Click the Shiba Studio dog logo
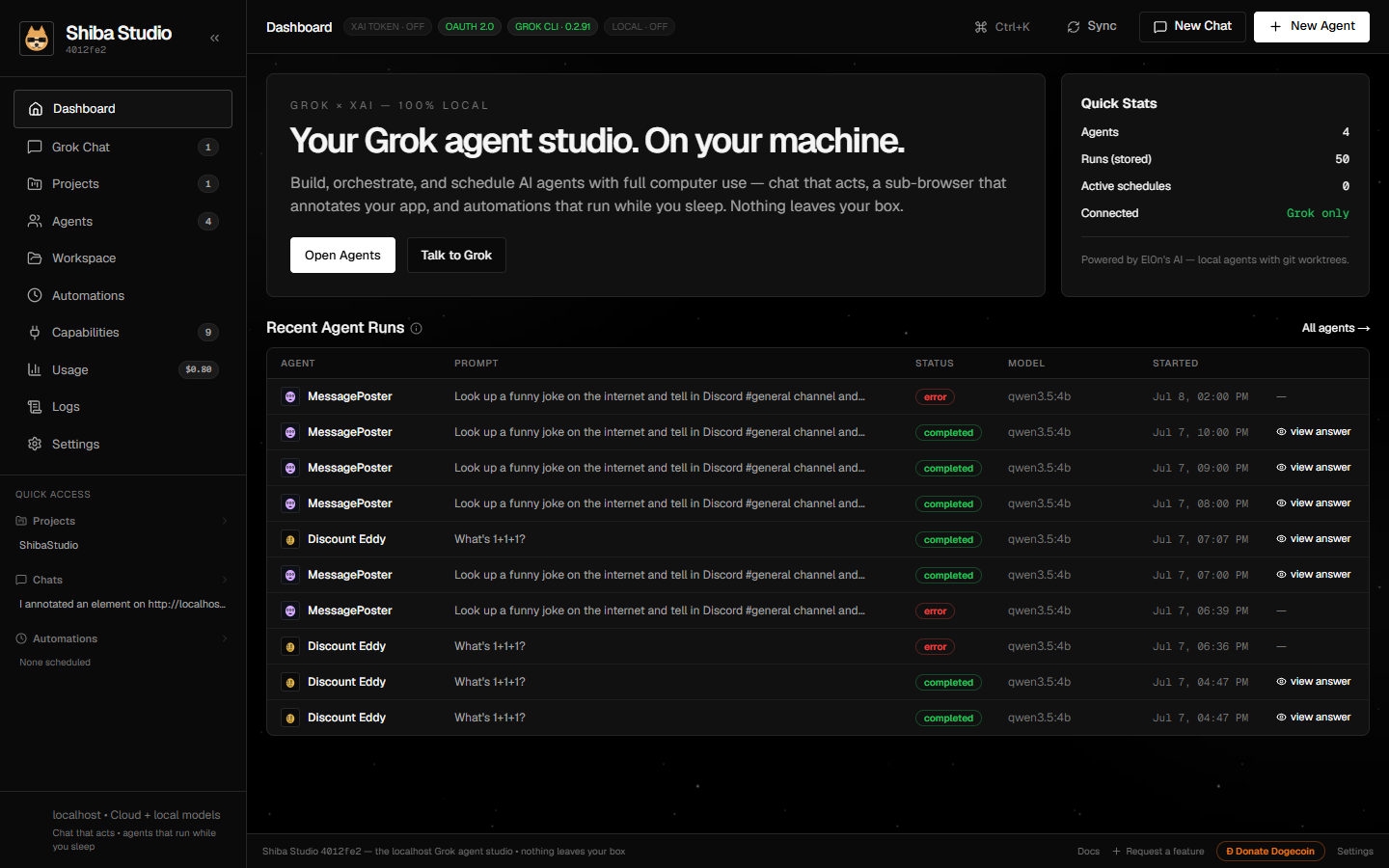This screenshot has height=868, width=1389. coord(37,39)
